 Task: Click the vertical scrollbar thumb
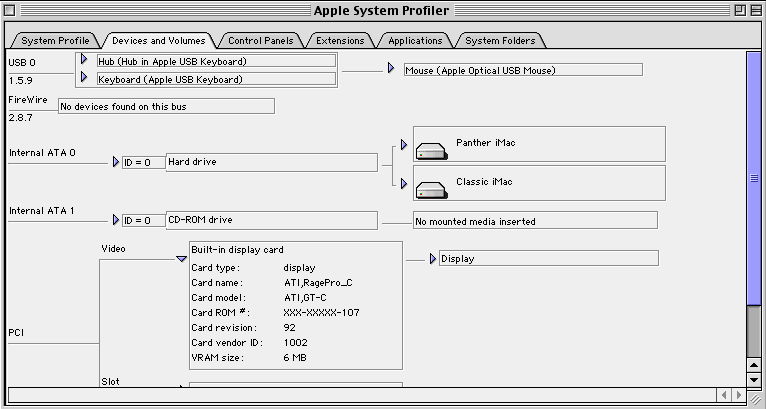(754, 178)
